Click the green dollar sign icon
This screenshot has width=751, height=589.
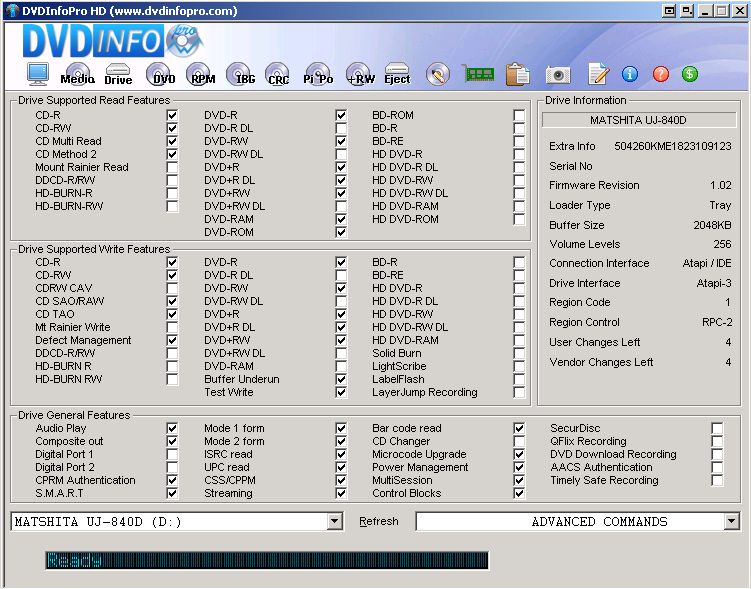point(690,74)
